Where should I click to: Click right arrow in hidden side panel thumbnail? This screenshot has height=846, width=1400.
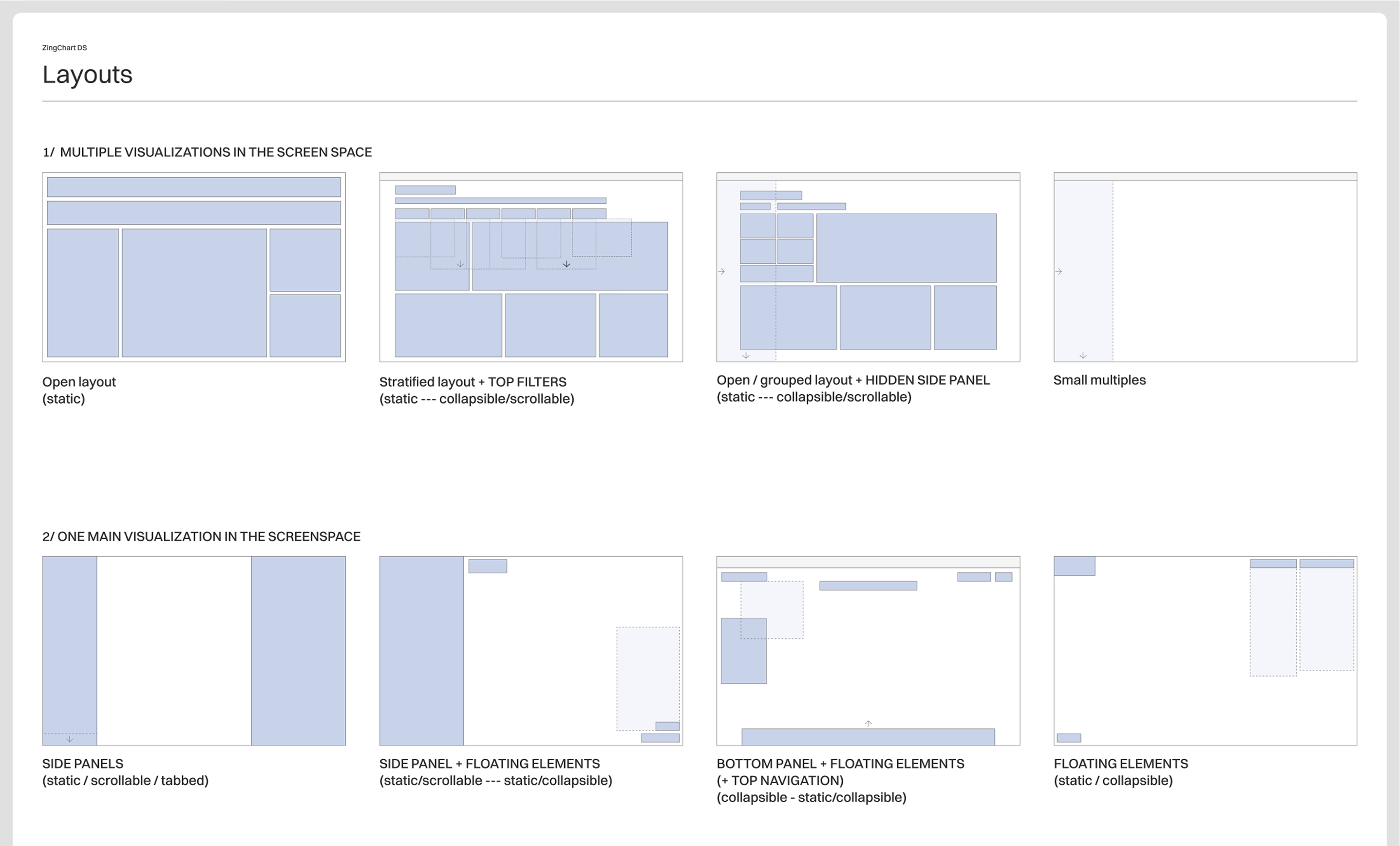pos(721,272)
